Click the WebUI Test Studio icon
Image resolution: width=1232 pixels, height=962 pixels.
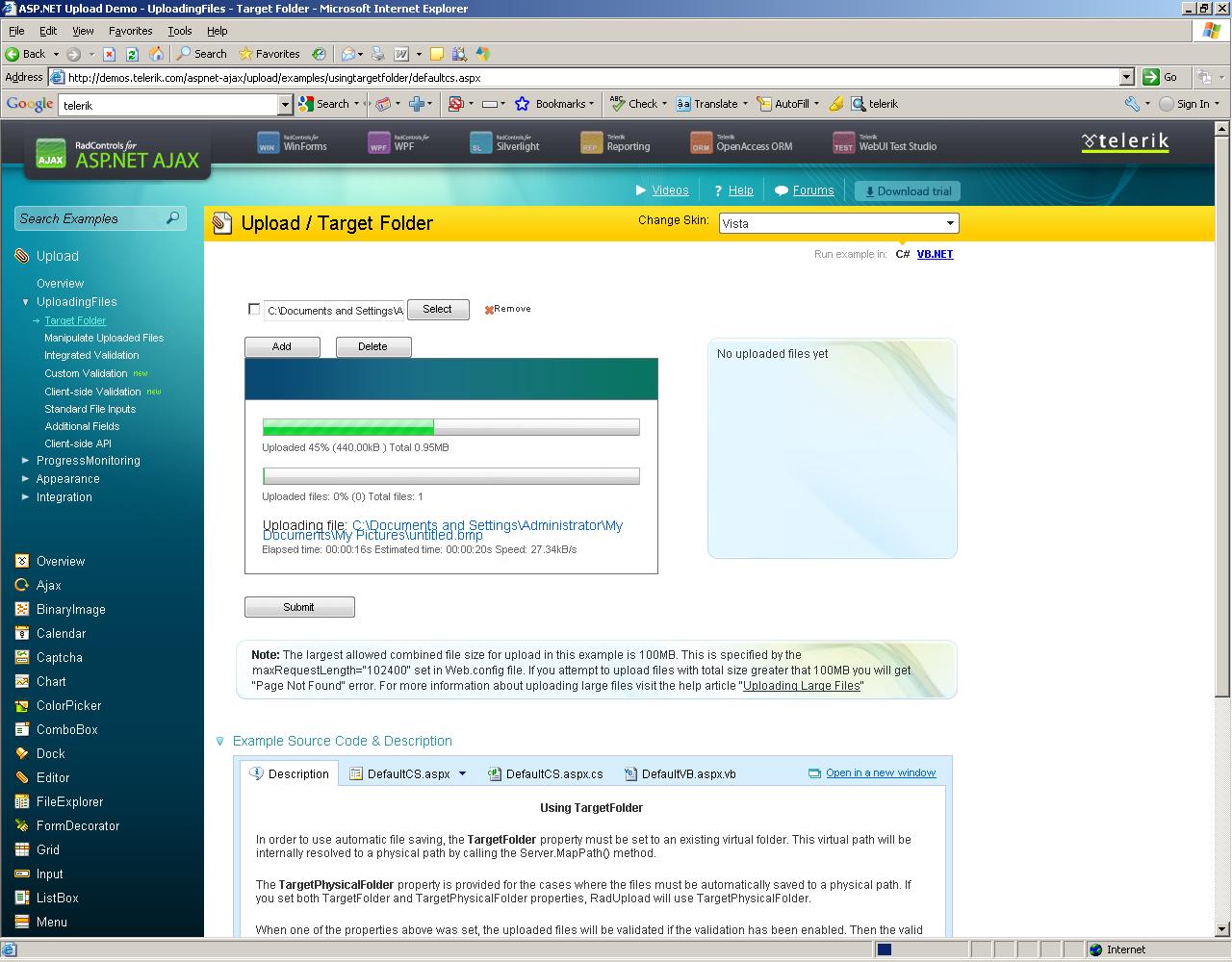coord(843,143)
